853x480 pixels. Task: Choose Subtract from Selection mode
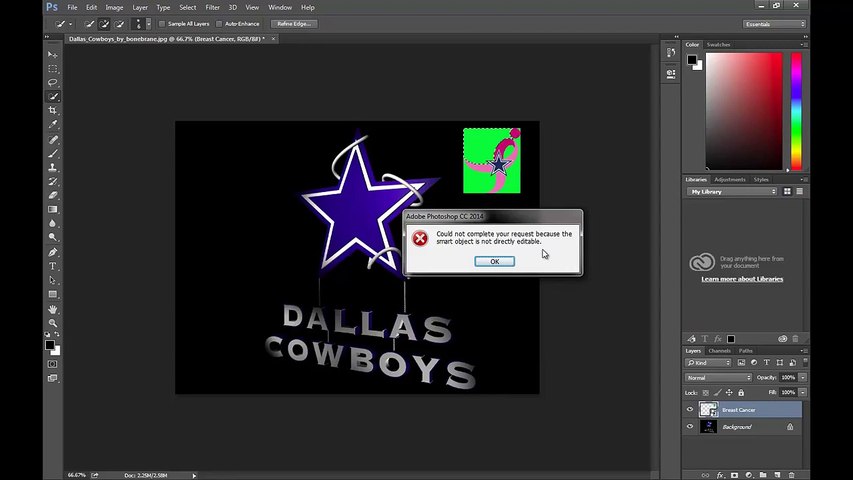(x=120, y=24)
